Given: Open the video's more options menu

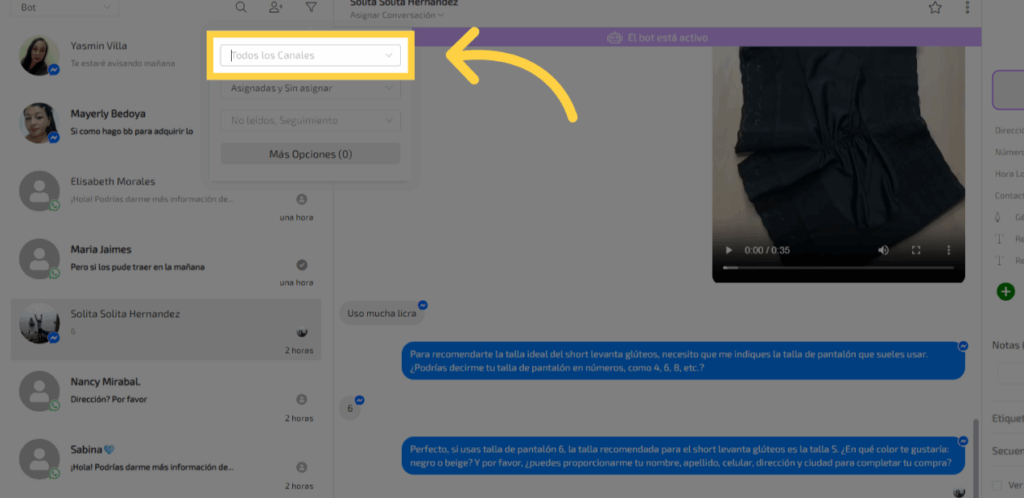Looking at the screenshot, I should tap(948, 249).
